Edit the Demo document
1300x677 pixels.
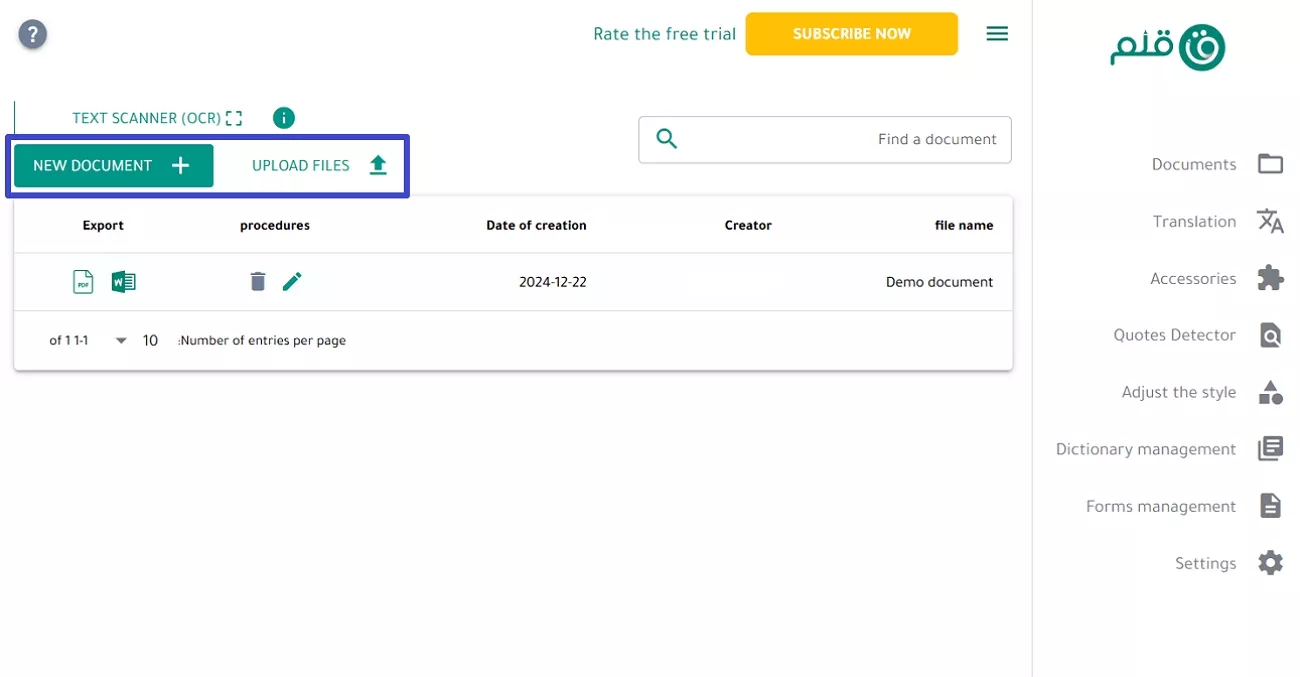point(292,281)
